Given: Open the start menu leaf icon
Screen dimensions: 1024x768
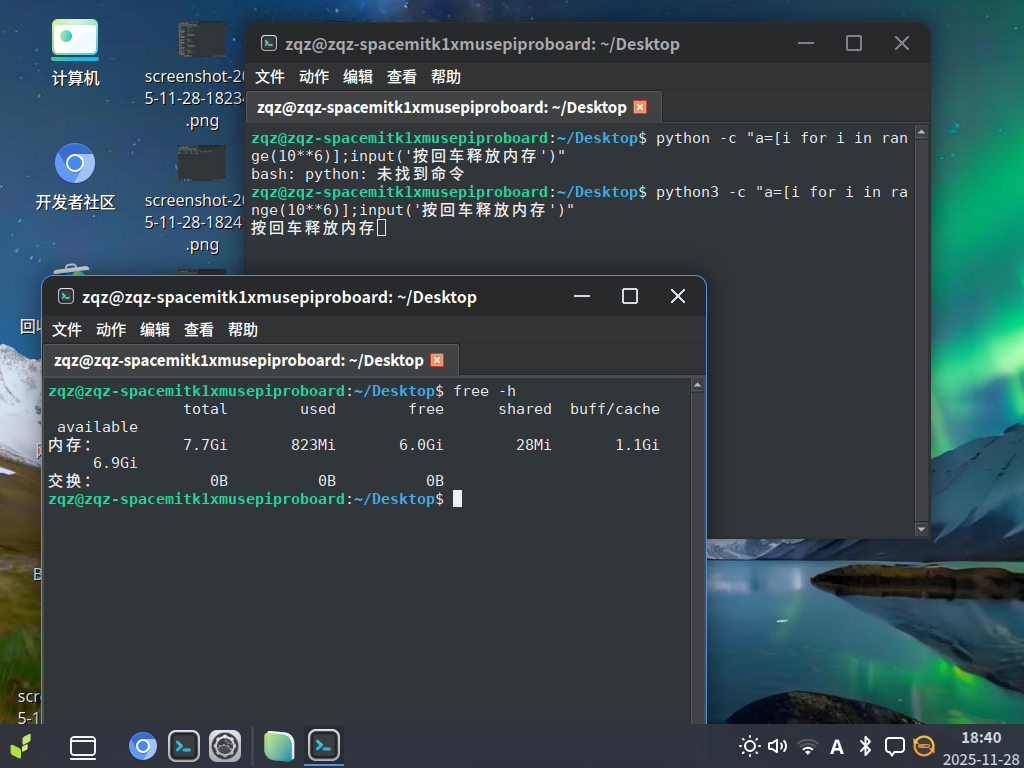Looking at the screenshot, I should point(20,746).
